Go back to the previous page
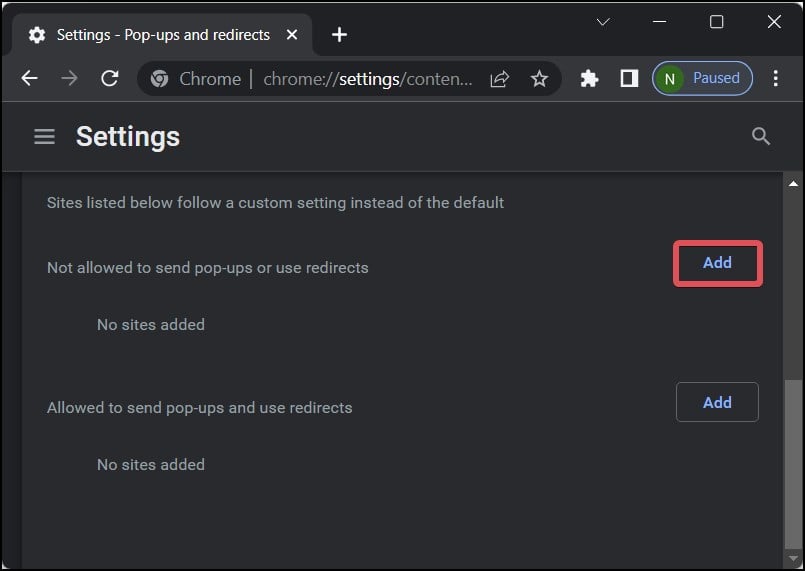 click(x=30, y=79)
